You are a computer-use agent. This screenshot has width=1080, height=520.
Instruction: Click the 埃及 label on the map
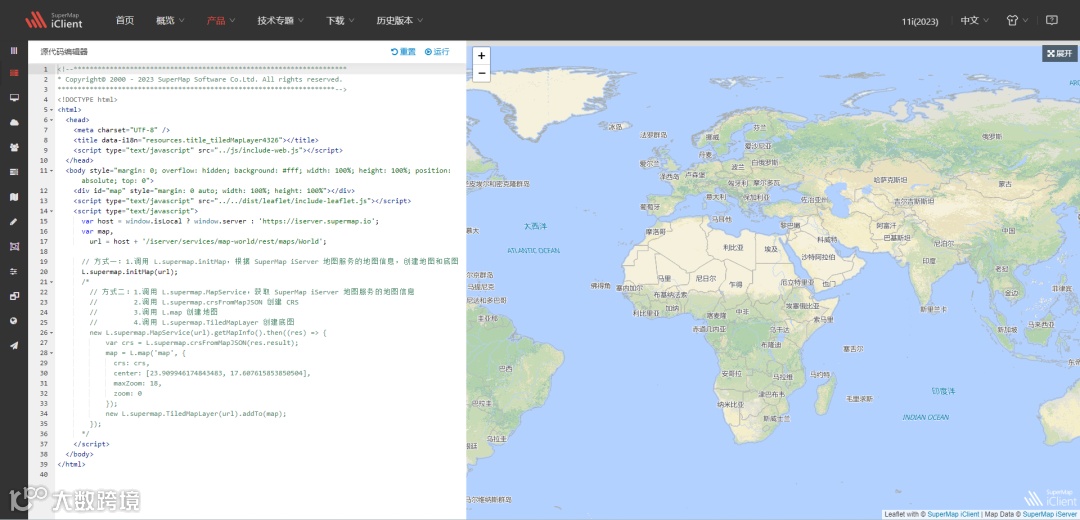(x=771, y=249)
